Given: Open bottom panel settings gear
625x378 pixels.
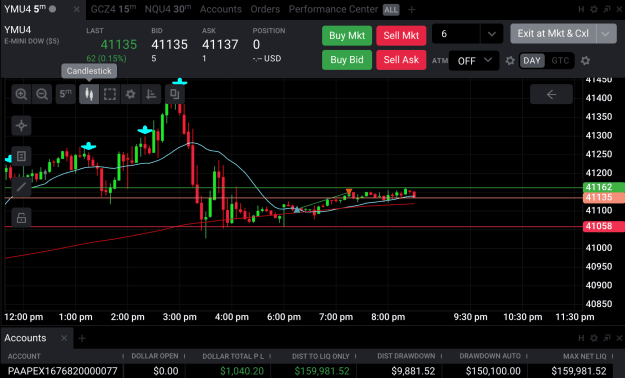Looking at the screenshot, I should (594, 338).
